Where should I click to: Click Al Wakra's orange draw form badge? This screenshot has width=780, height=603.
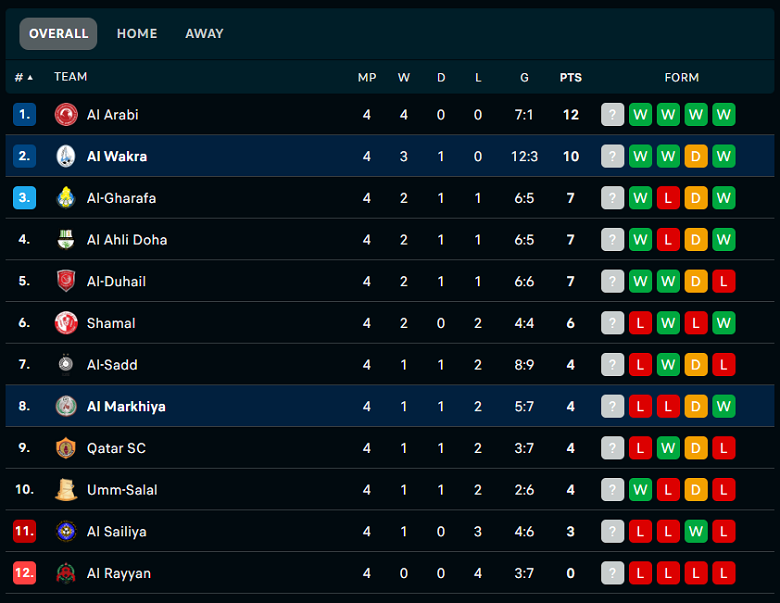[695, 156]
